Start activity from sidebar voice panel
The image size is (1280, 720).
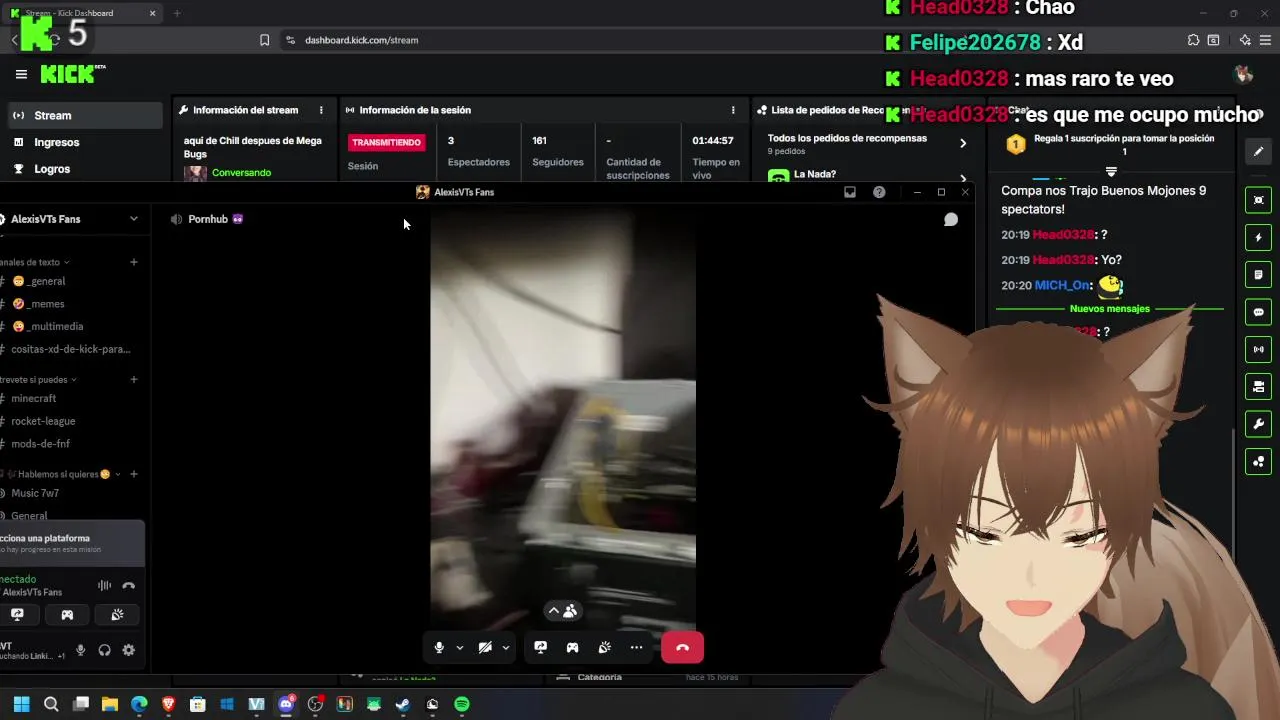click(67, 615)
